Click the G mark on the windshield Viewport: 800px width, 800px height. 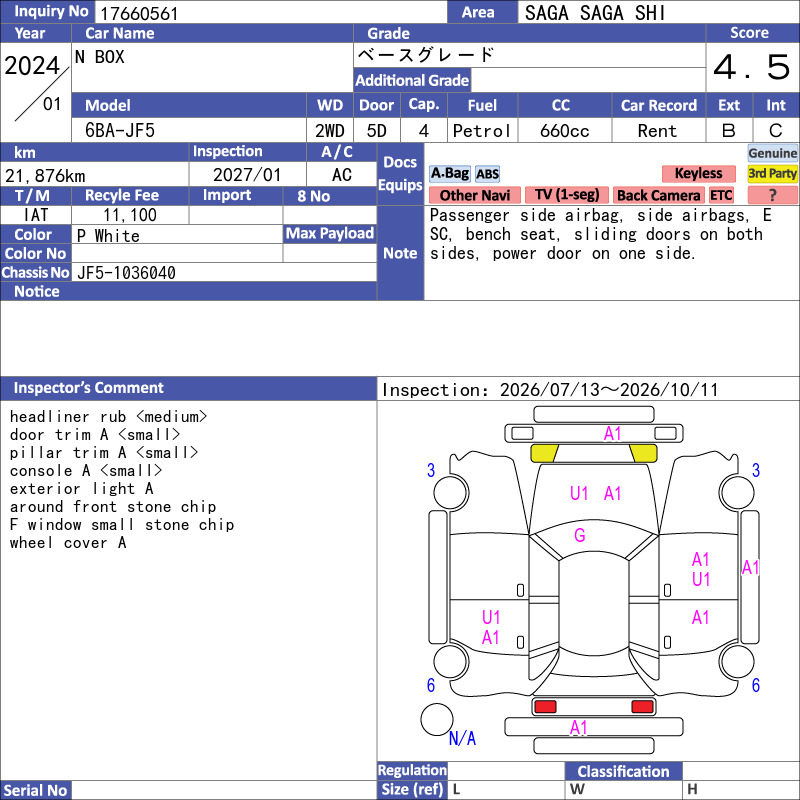tap(580, 535)
